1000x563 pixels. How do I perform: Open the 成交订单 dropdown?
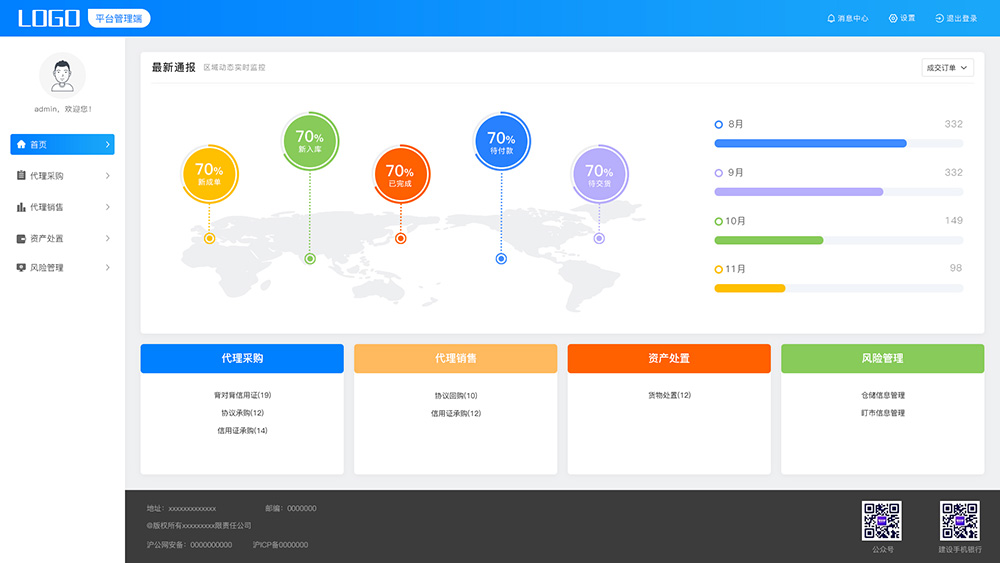pos(947,68)
